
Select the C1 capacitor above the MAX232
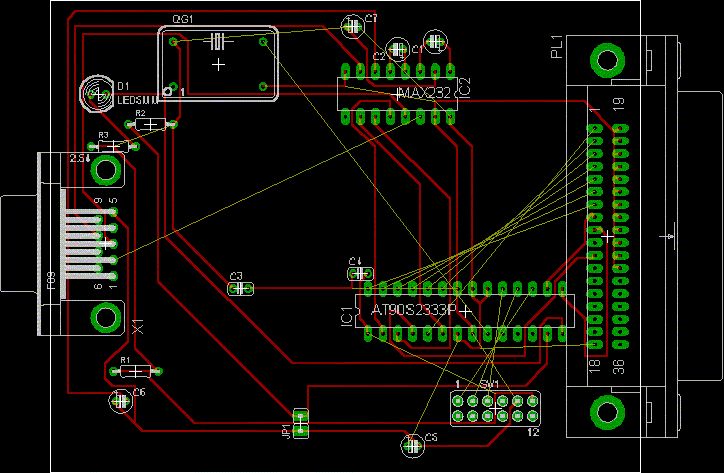tap(435, 42)
